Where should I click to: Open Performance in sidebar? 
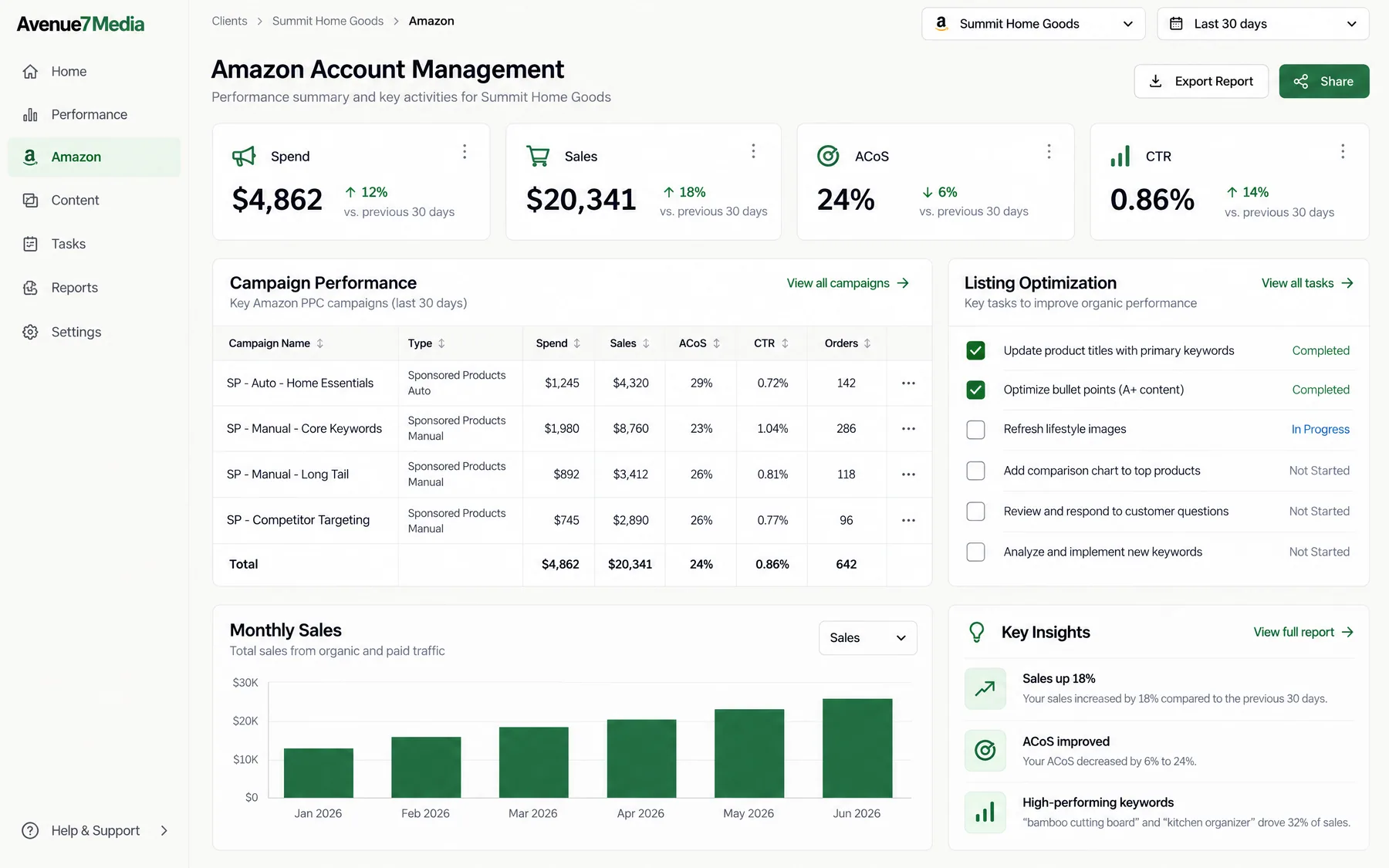[x=94, y=115]
